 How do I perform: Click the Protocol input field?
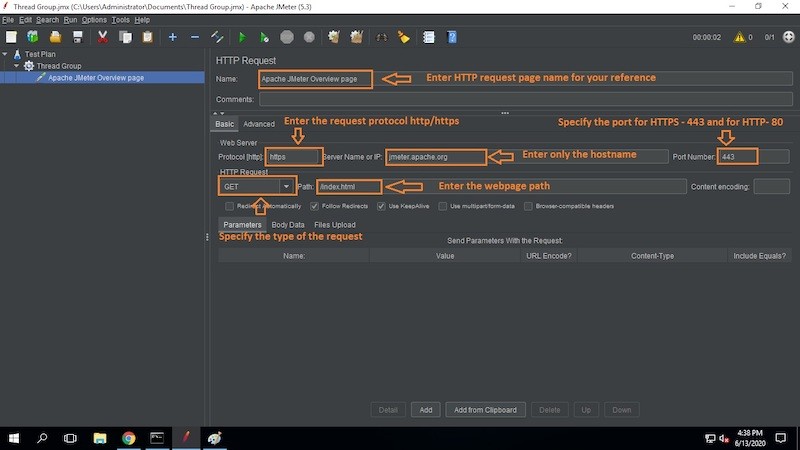pos(294,157)
